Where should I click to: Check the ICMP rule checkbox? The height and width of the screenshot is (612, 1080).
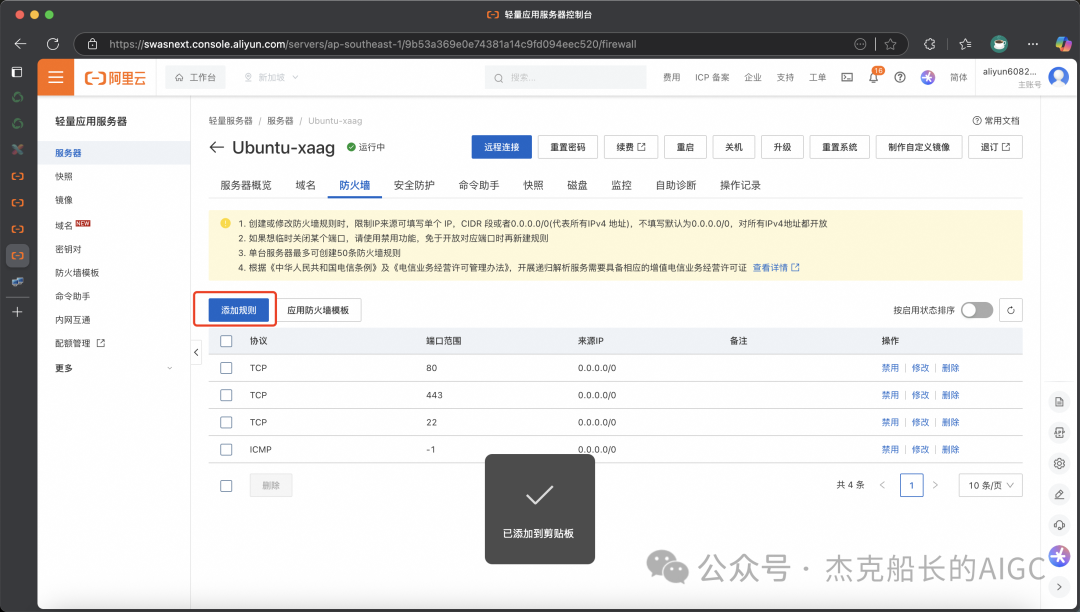point(226,450)
